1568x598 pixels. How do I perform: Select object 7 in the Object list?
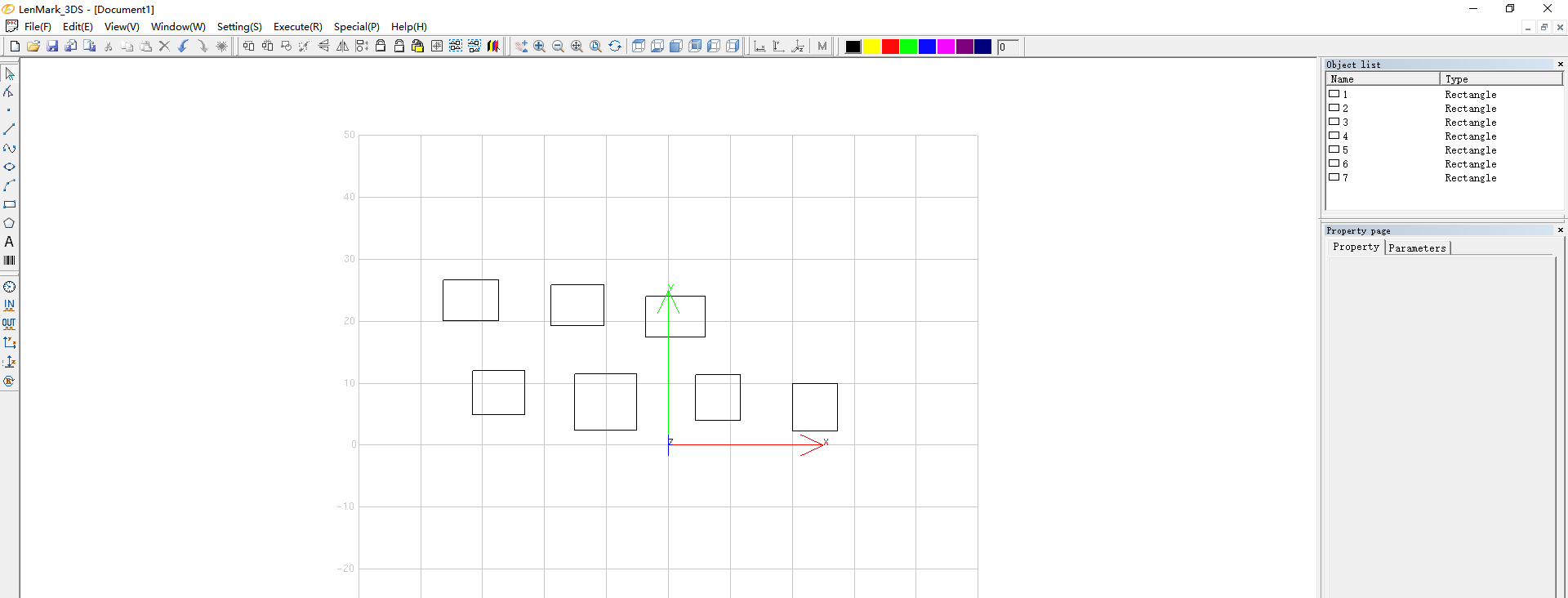1444,177
